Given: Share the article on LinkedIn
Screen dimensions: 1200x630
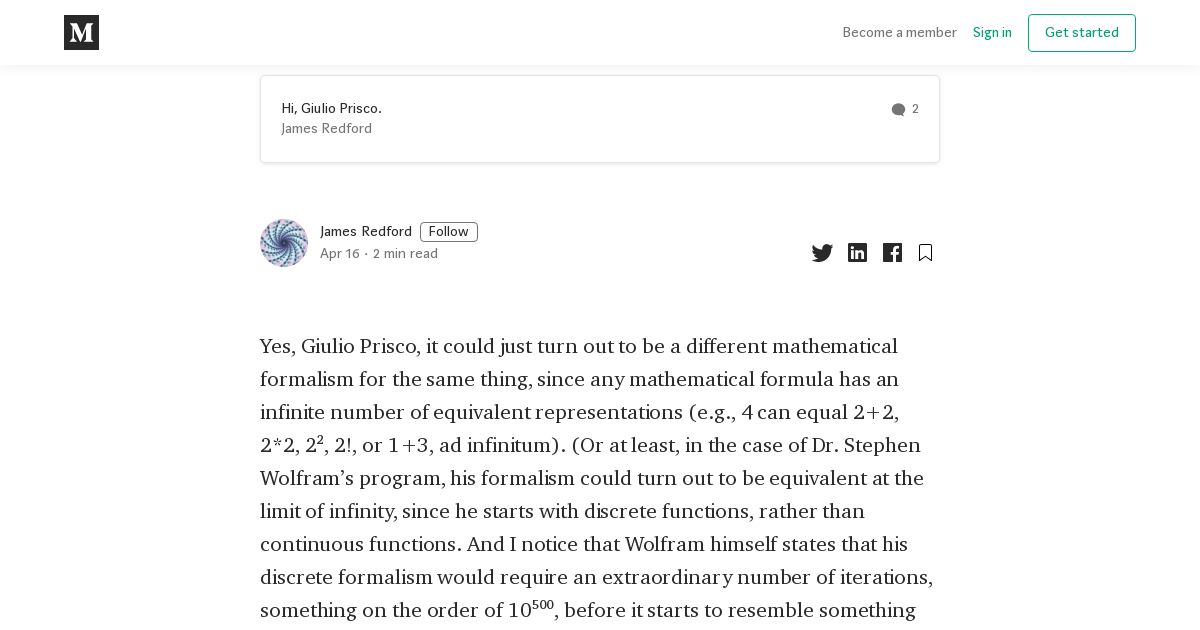Looking at the screenshot, I should [857, 253].
